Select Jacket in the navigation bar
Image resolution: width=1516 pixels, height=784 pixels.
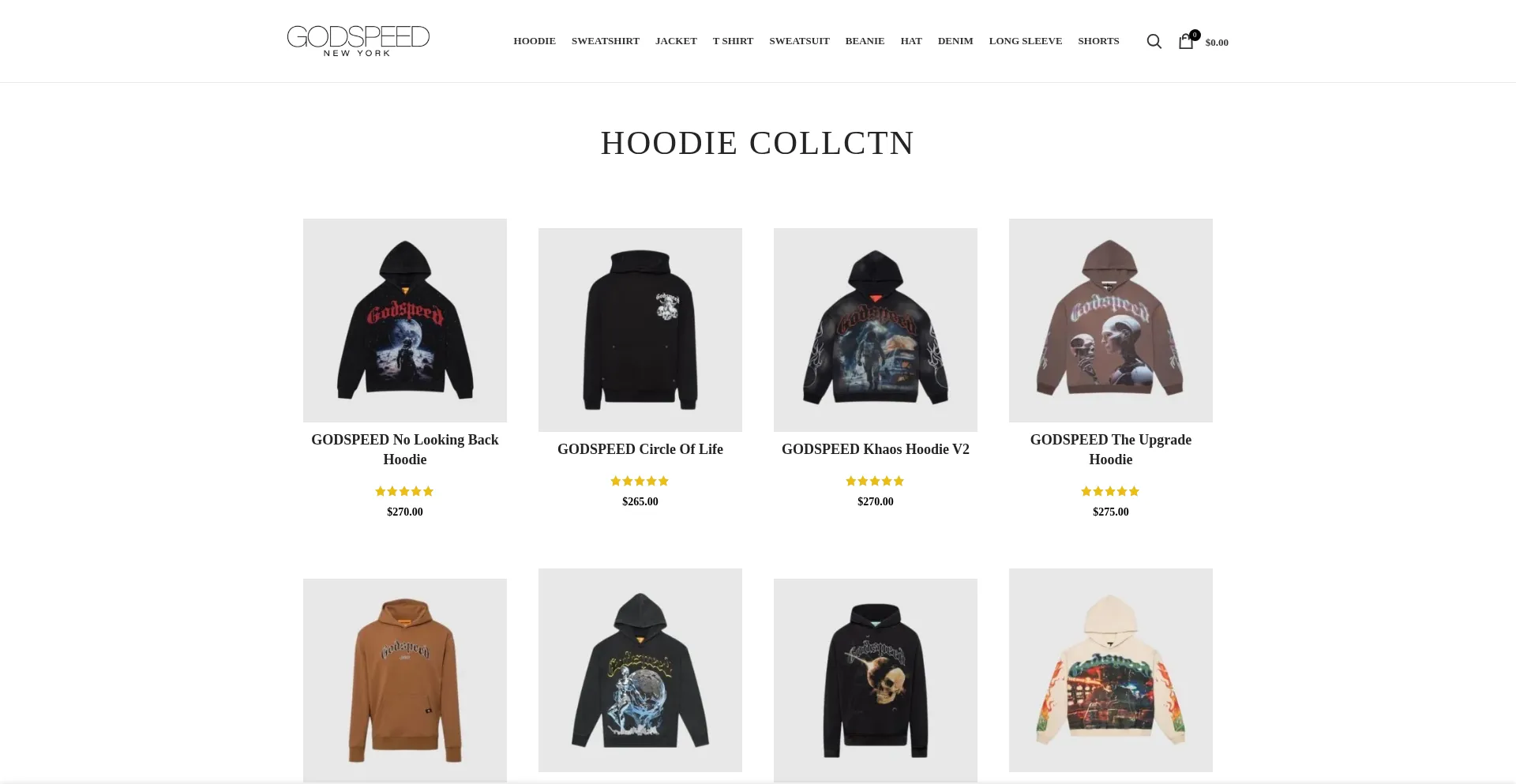[676, 41]
